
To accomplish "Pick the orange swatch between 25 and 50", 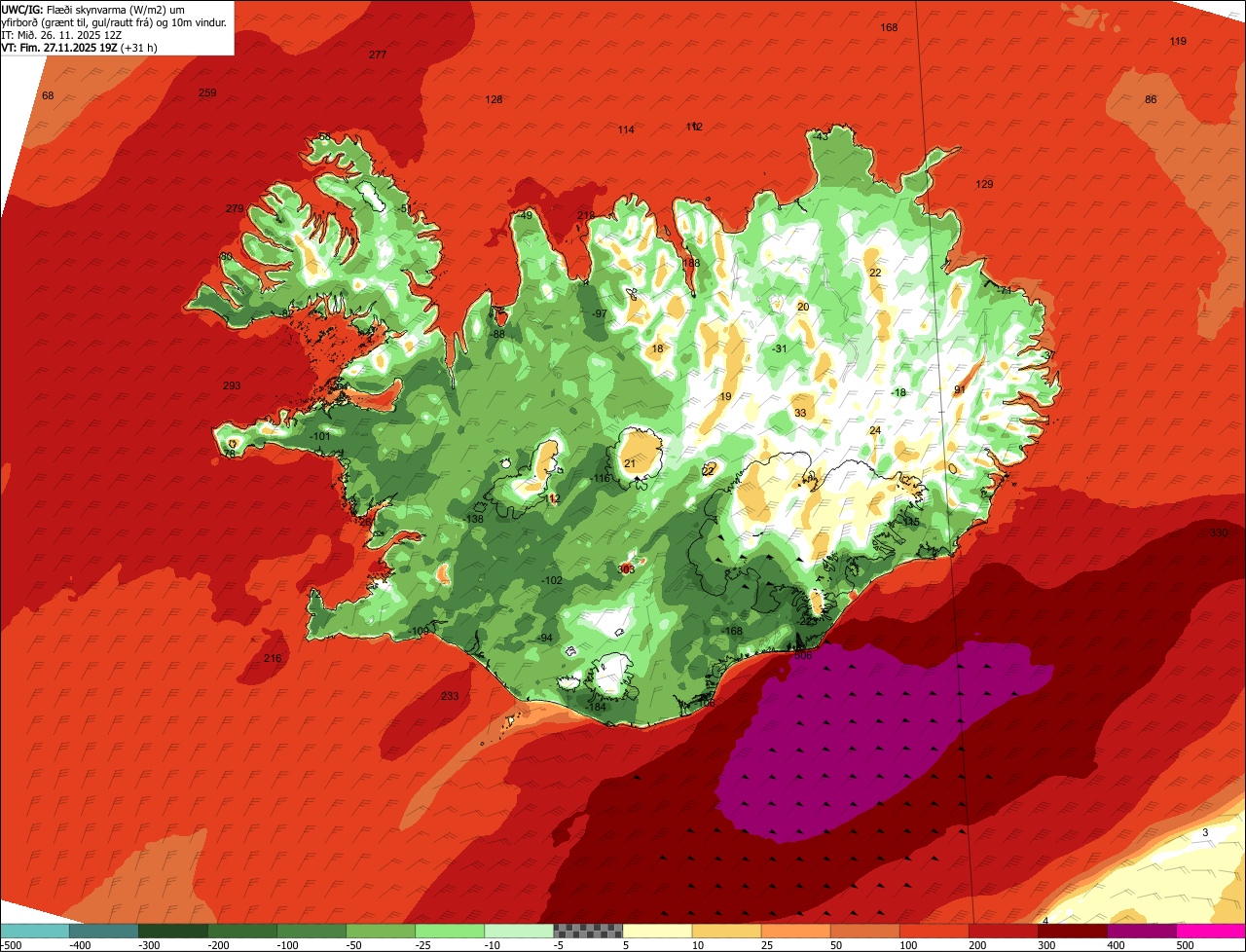I will click(795, 931).
